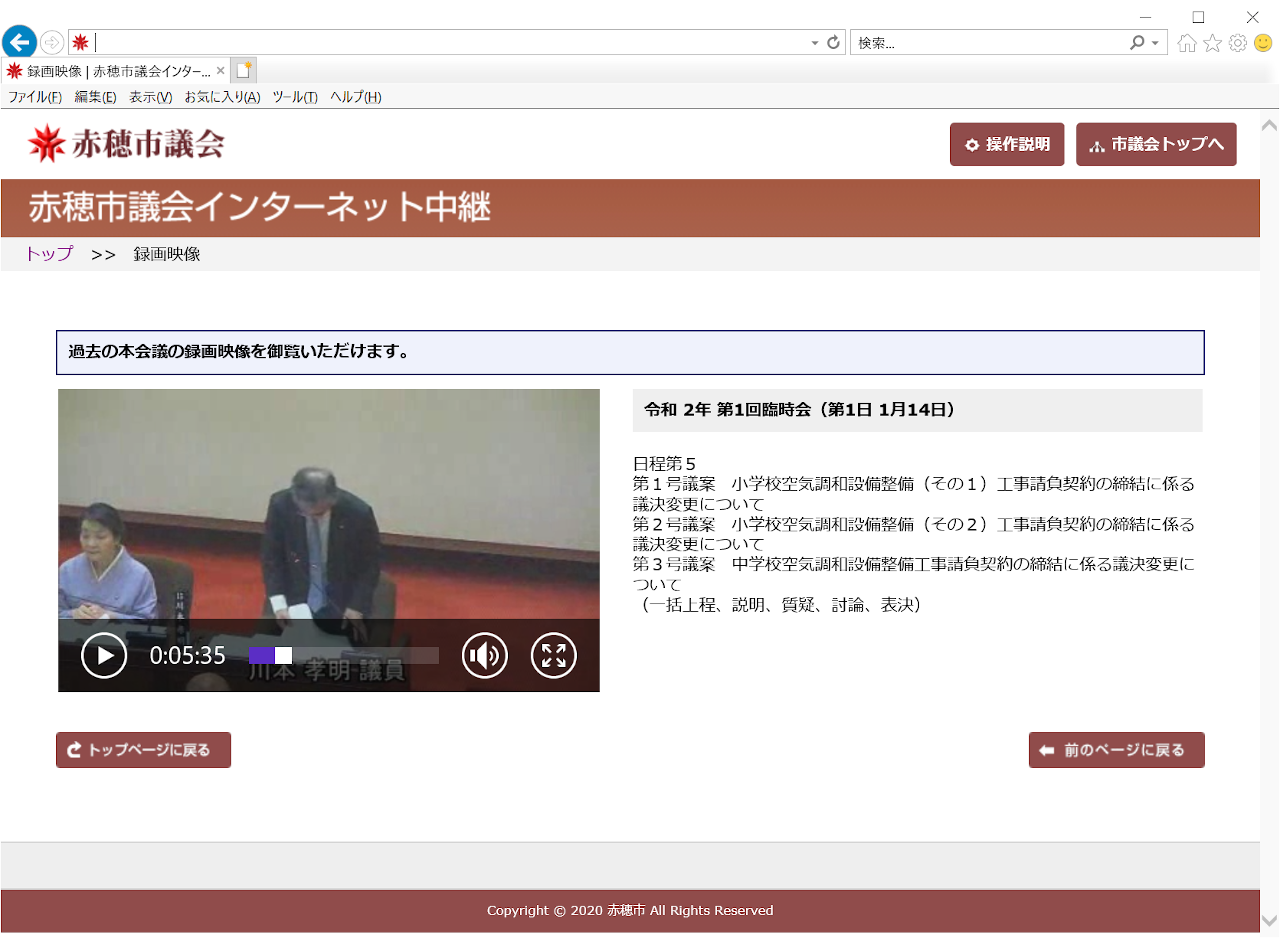1280x938 pixels.
Task: Click the smiley feedback icon
Action: [1263, 43]
